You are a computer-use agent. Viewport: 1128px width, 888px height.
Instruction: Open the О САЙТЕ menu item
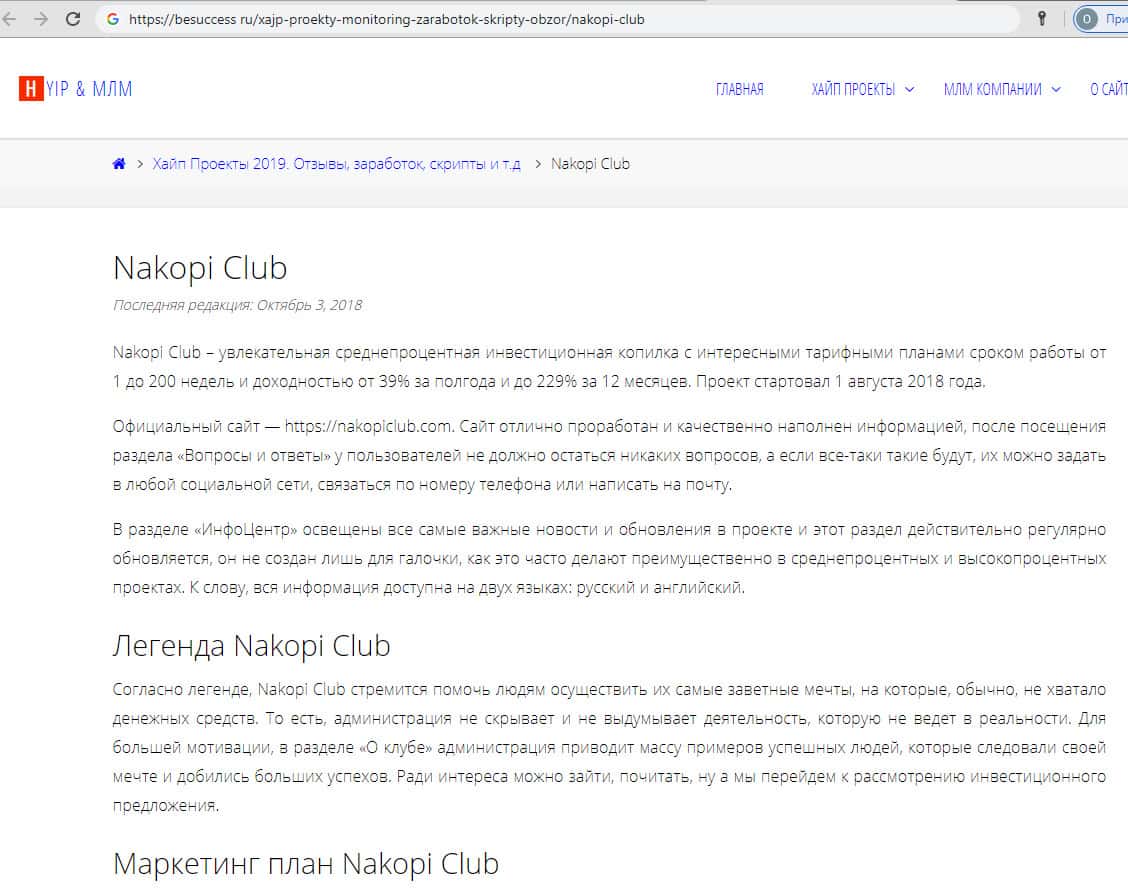1109,89
